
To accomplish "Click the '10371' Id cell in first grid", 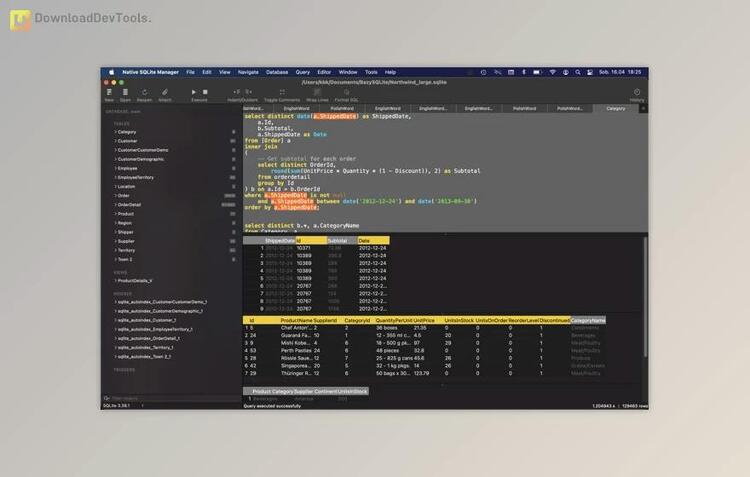I will click(x=304, y=248).
